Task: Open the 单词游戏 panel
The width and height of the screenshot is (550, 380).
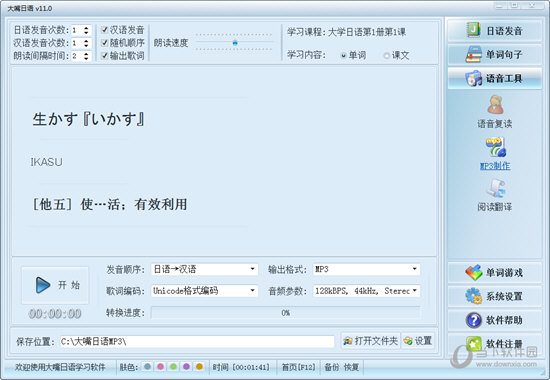Action: pos(495,272)
